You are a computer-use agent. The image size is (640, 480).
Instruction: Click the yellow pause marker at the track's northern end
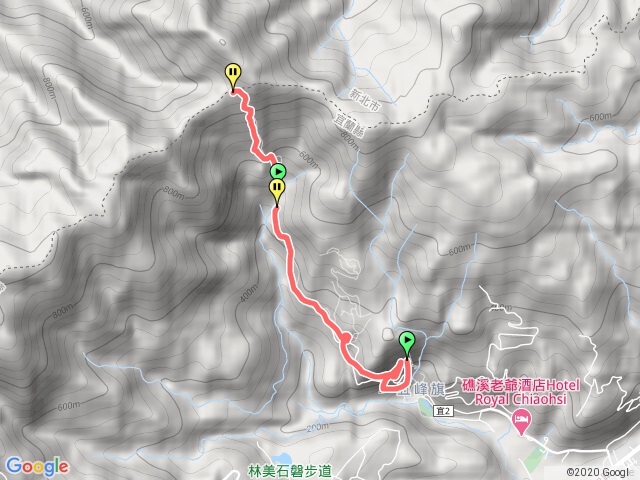(x=233, y=76)
